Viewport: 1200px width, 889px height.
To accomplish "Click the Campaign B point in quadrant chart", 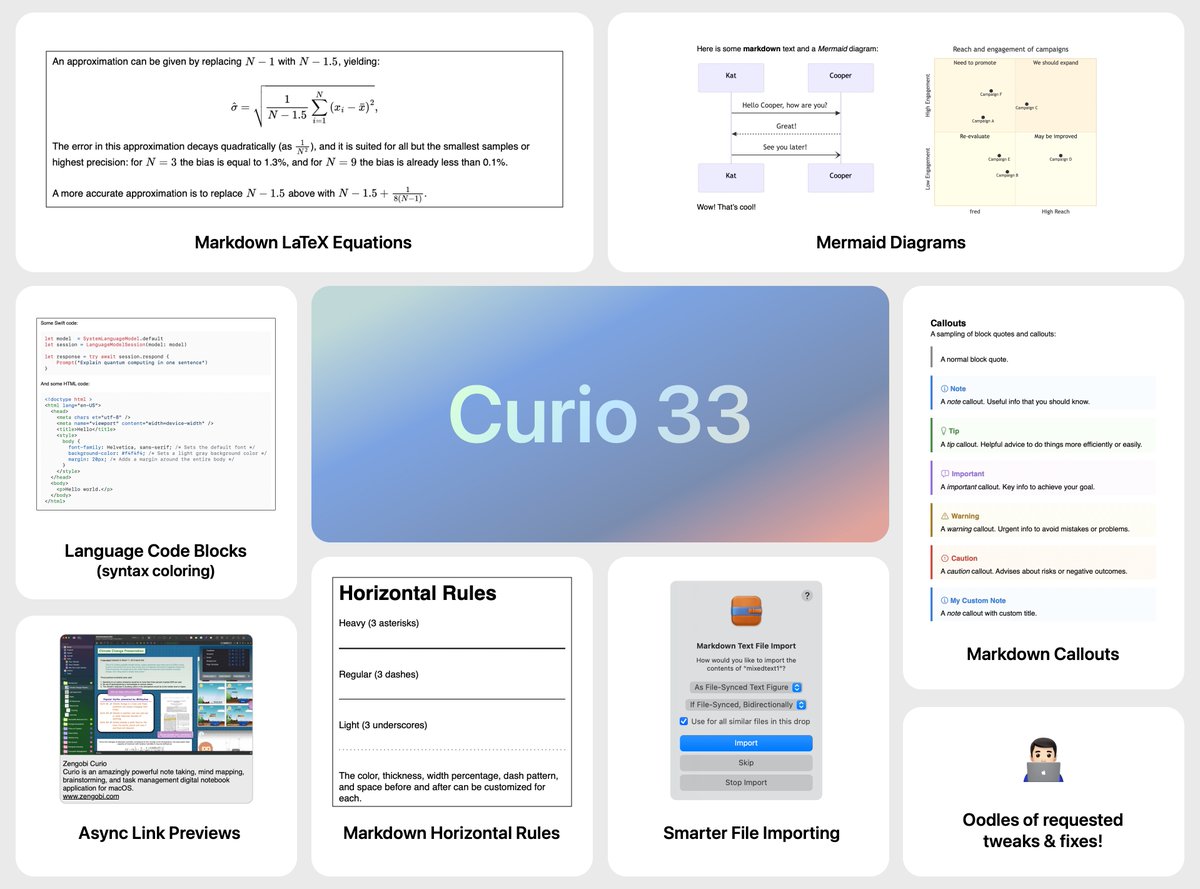I will [1006, 171].
